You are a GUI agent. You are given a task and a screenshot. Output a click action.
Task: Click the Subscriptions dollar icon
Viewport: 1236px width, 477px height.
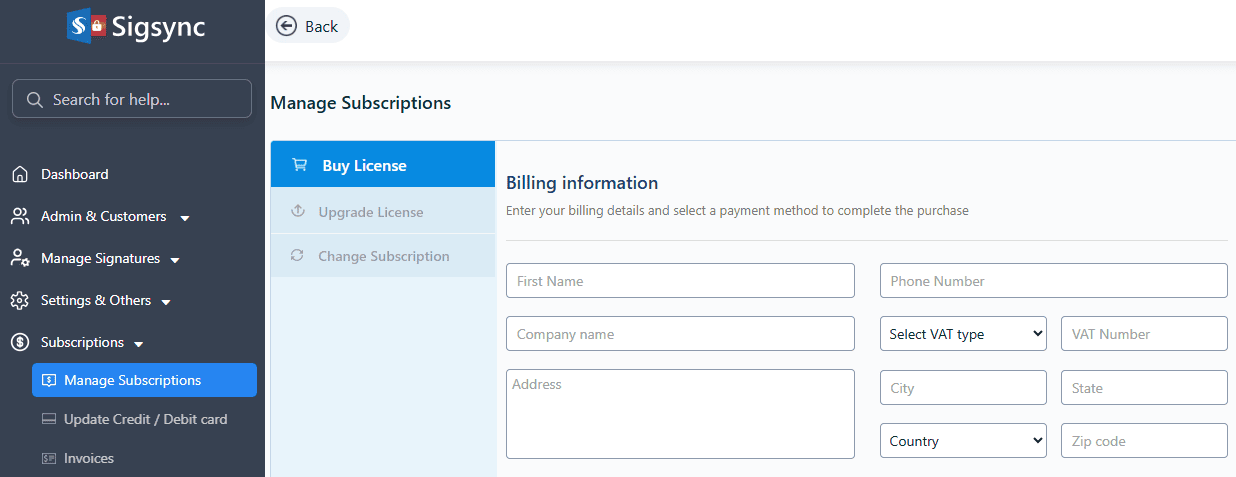[x=20, y=343]
